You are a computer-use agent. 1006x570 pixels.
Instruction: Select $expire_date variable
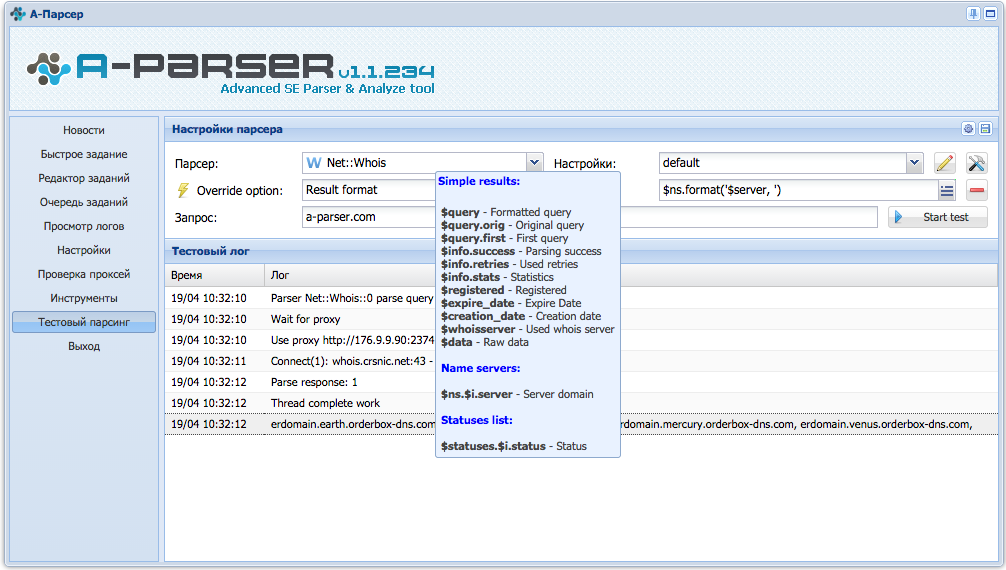click(x=477, y=303)
